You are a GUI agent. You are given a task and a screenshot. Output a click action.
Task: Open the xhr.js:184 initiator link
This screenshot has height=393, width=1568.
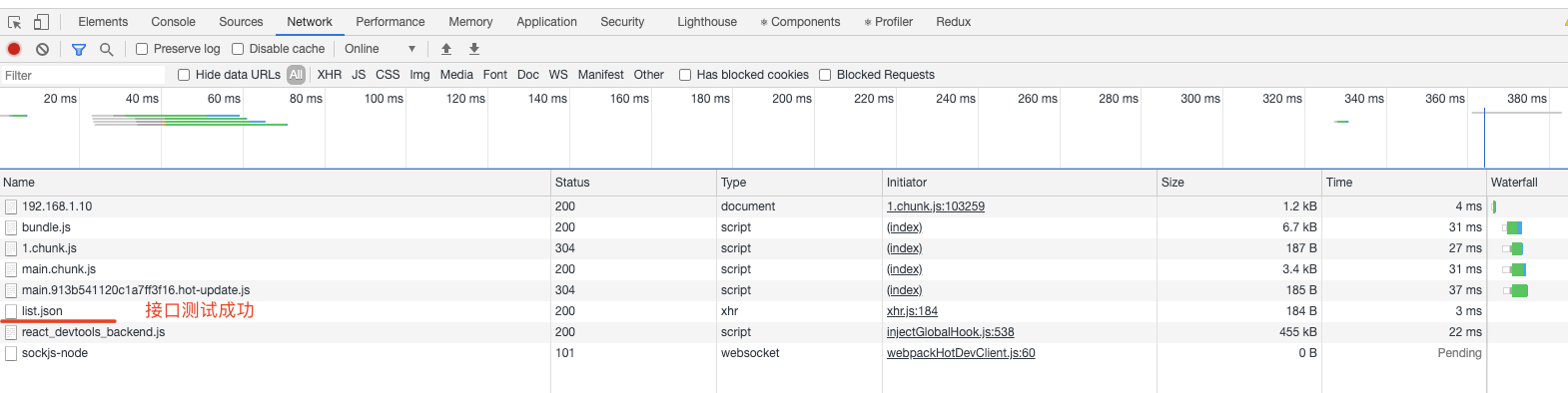tap(912, 311)
